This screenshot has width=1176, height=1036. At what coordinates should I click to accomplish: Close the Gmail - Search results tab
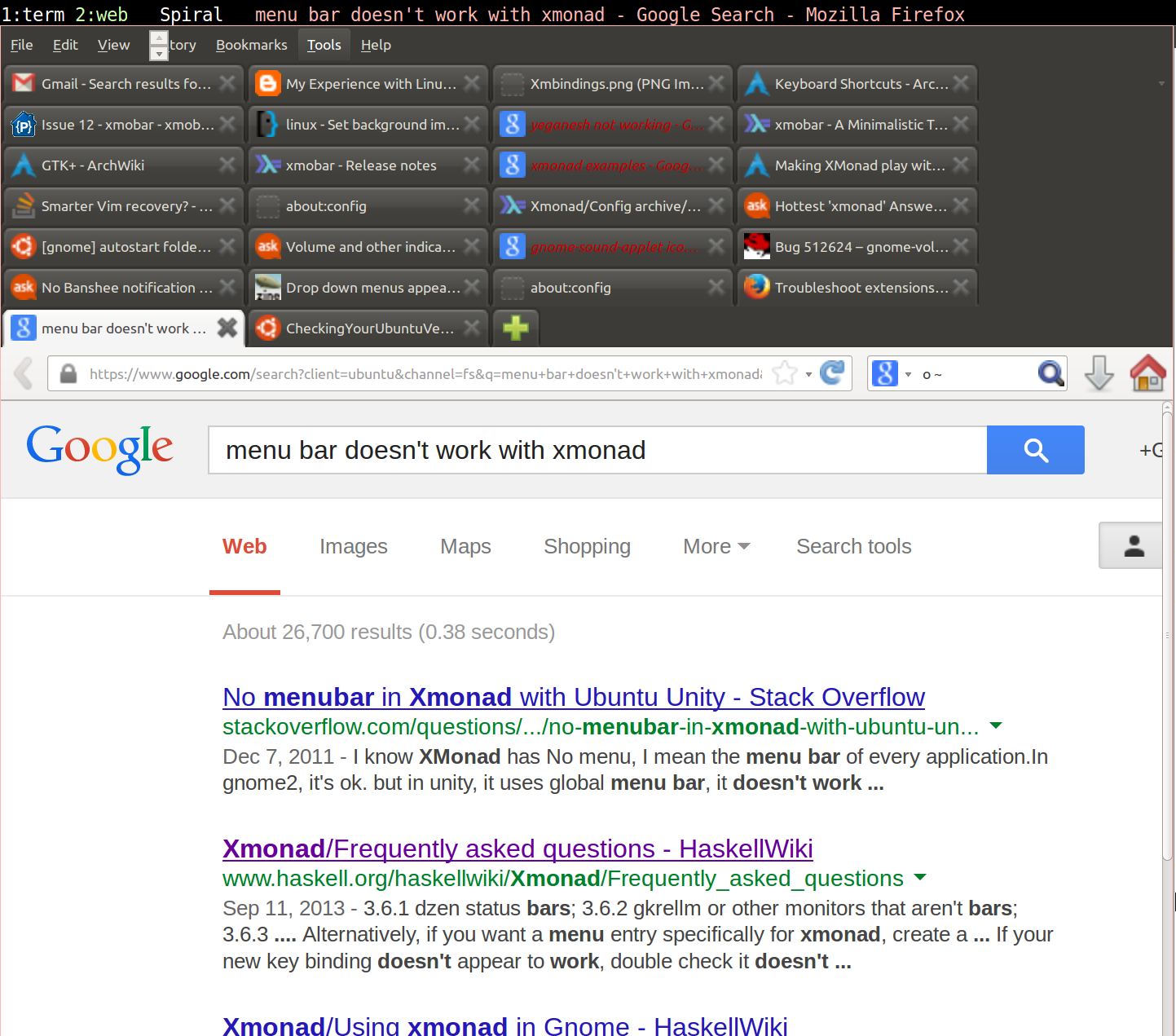point(227,83)
